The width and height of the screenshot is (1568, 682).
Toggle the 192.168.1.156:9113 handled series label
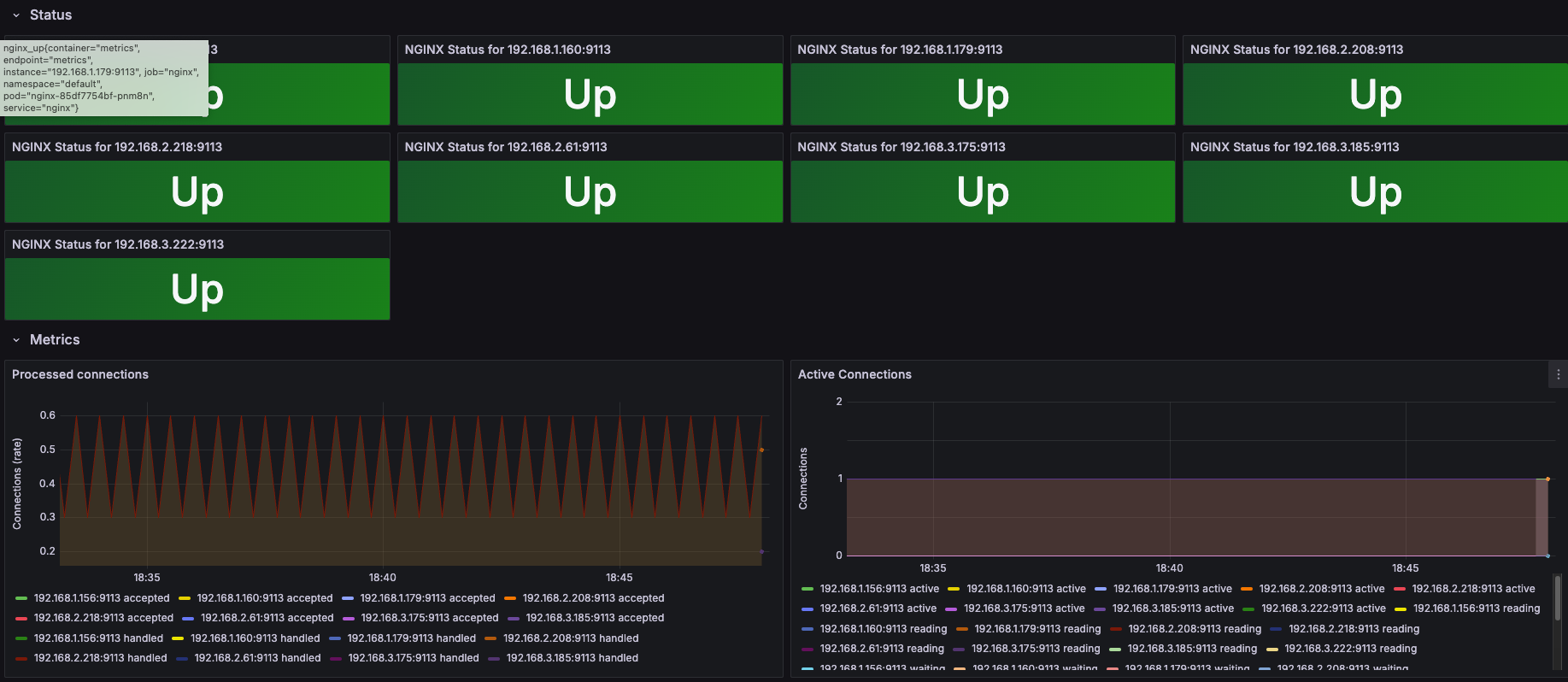pos(98,638)
